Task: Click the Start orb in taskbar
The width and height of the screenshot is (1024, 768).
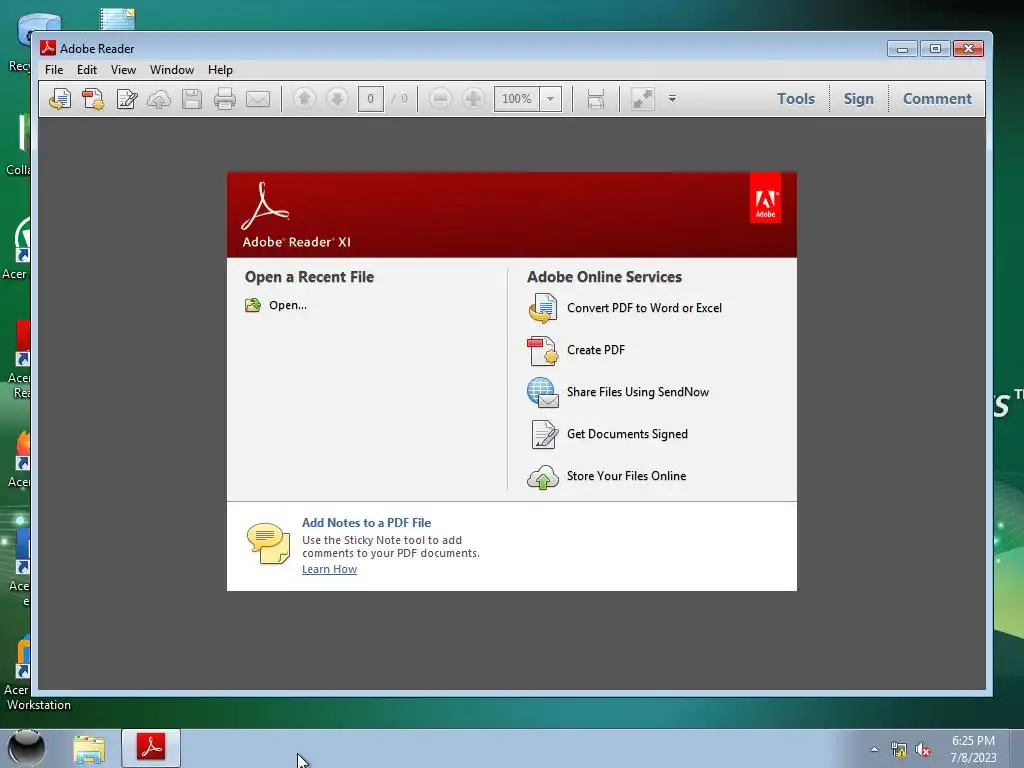Action: (26, 748)
